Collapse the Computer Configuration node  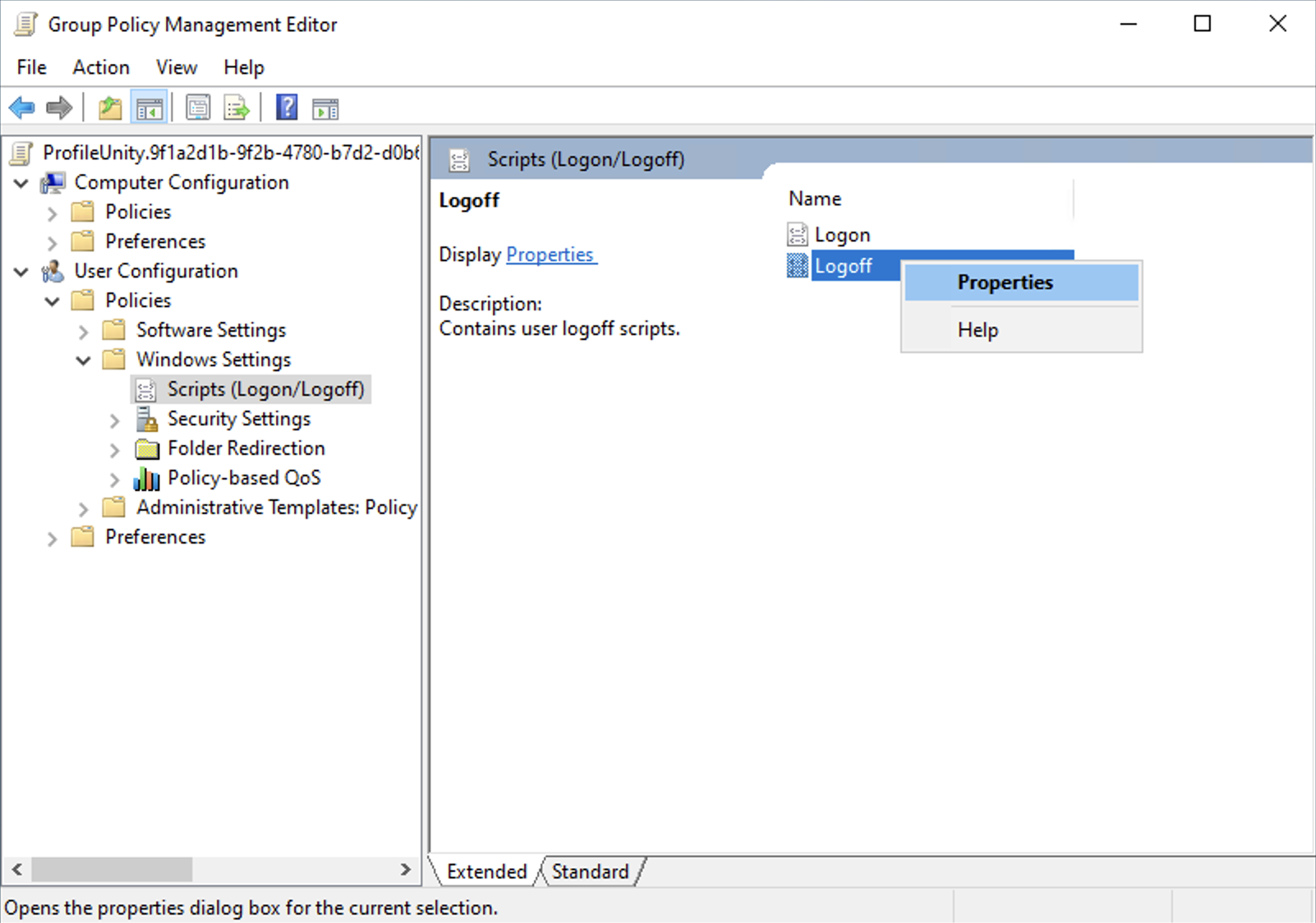(x=21, y=183)
